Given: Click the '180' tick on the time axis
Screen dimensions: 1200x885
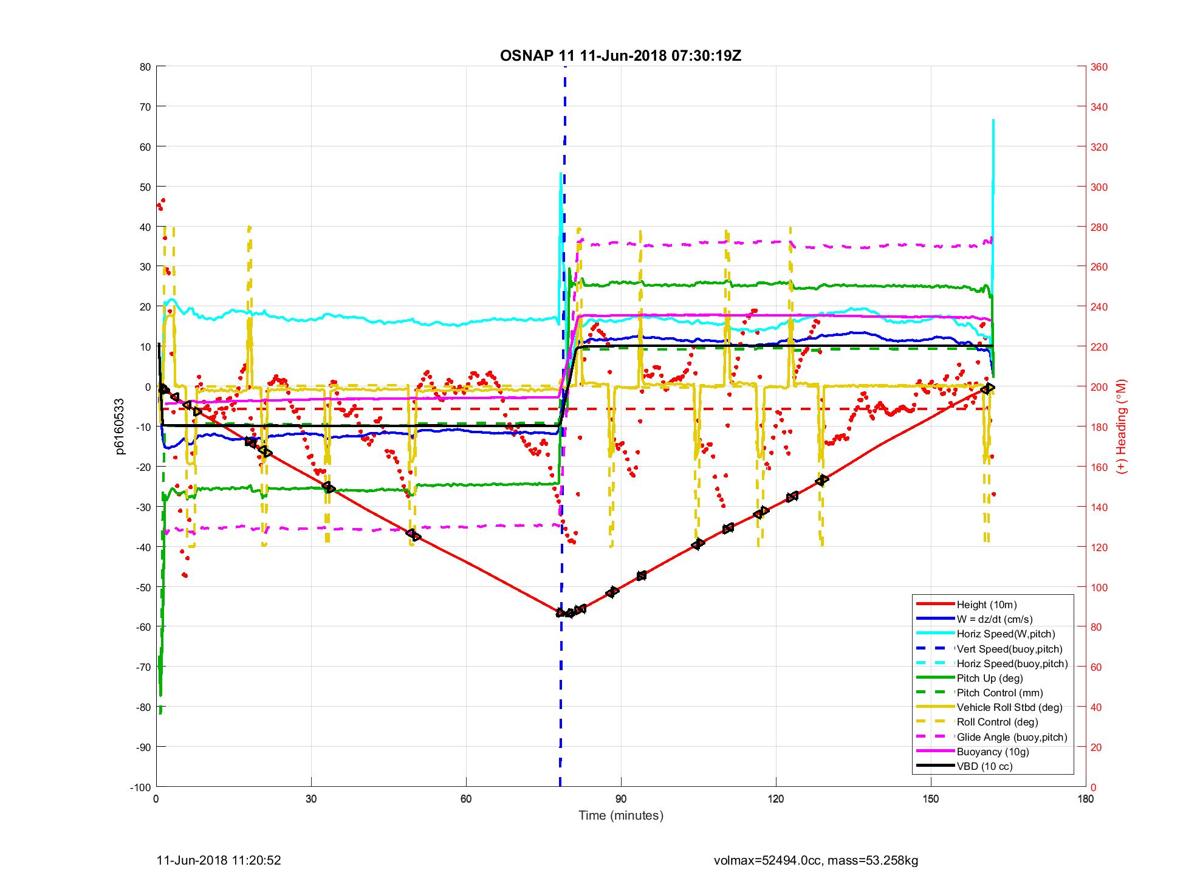Looking at the screenshot, I should pyautogui.click(x=1086, y=800).
